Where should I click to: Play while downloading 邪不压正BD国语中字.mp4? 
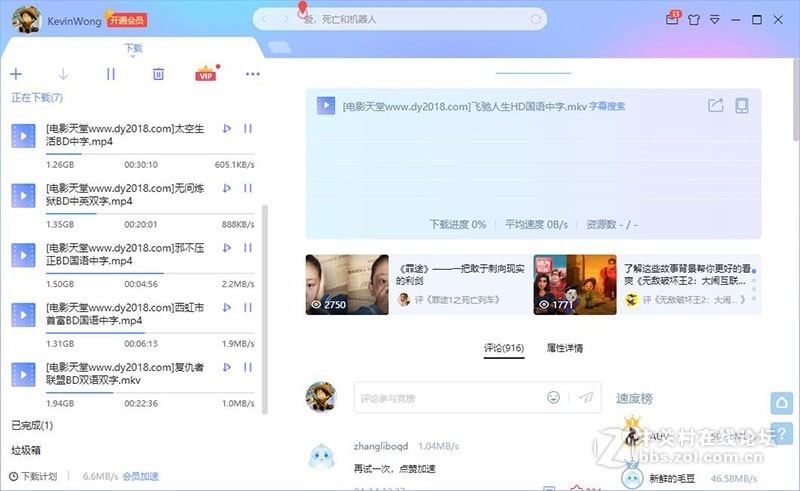click(x=227, y=248)
